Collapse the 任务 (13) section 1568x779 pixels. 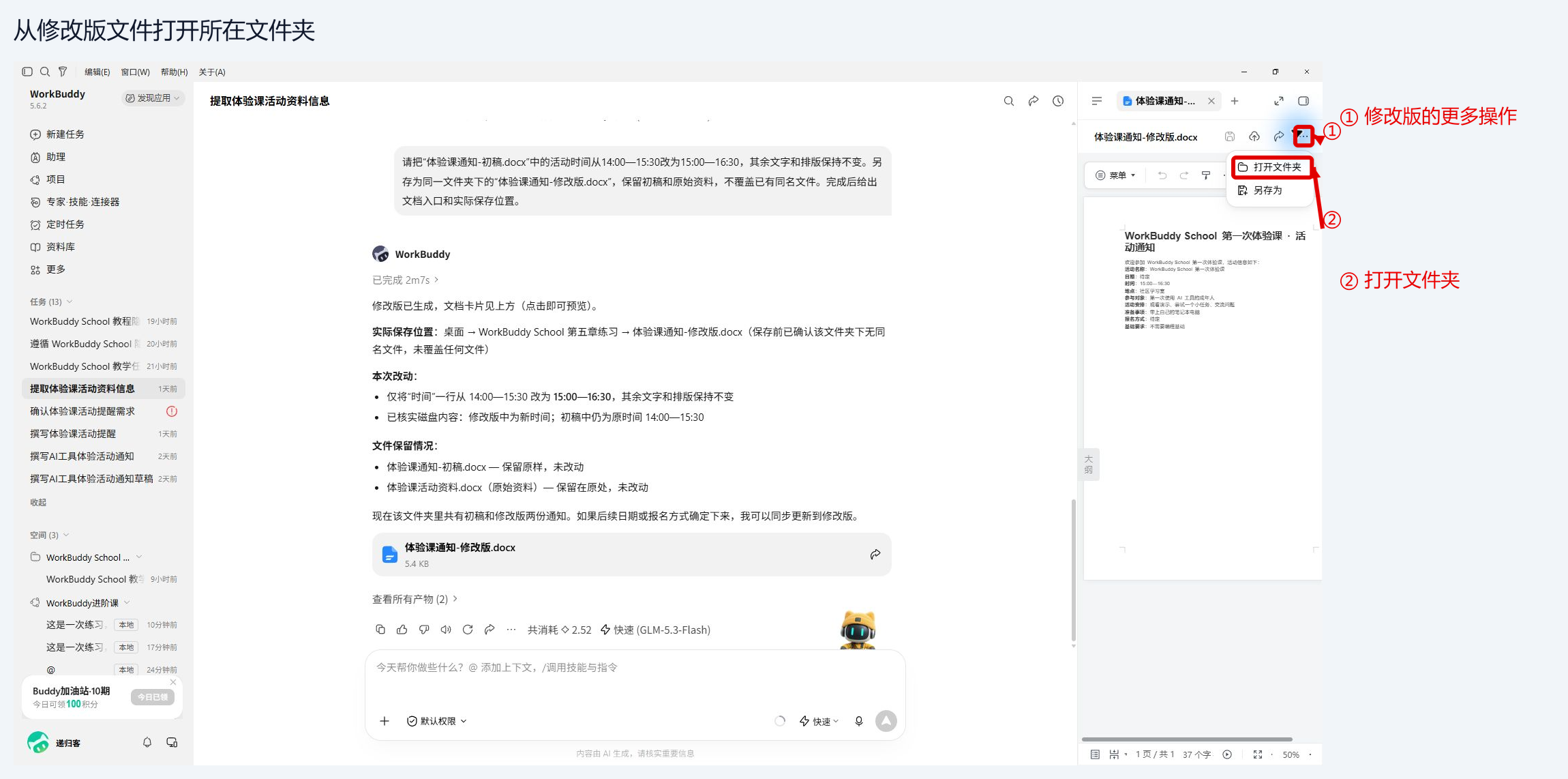click(x=70, y=302)
